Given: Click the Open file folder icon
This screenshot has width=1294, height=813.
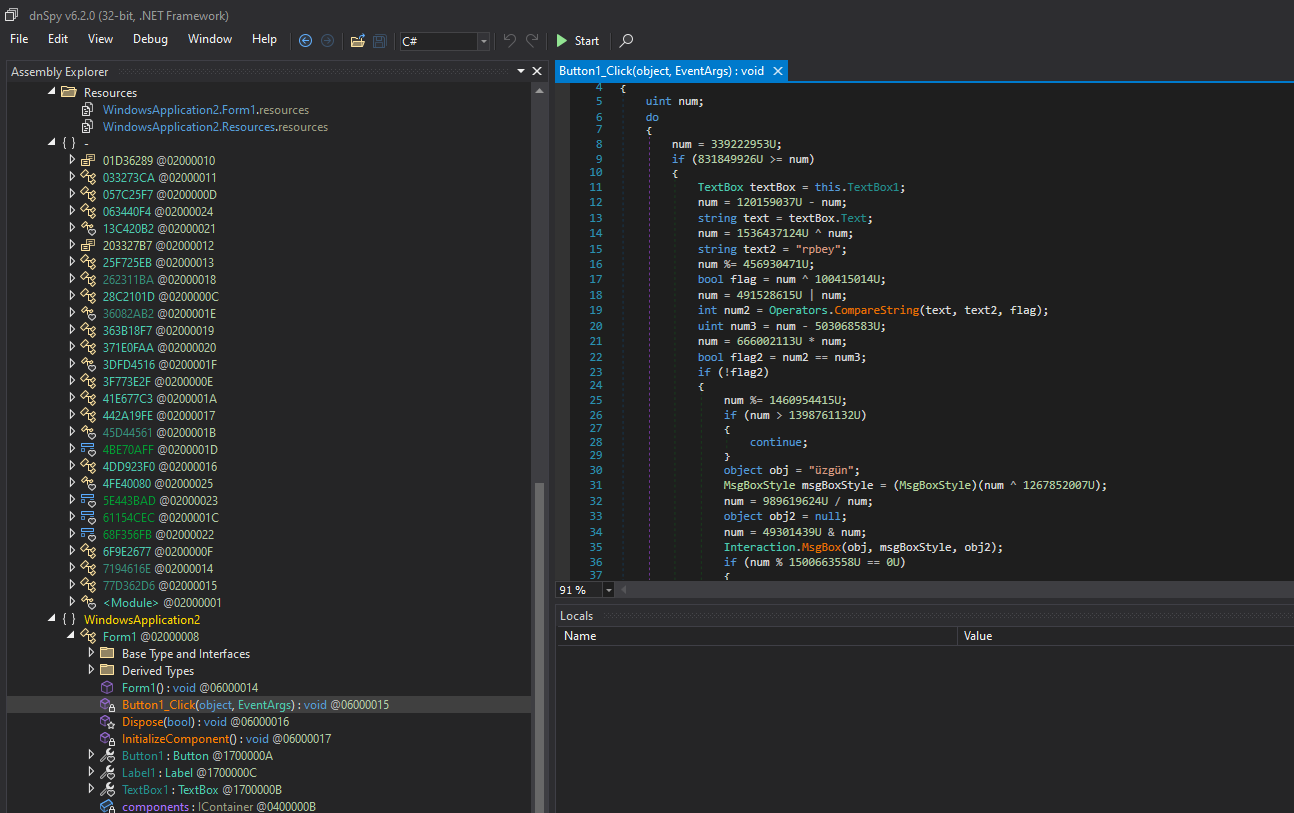Looking at the screenshot, I should point(358,41).
